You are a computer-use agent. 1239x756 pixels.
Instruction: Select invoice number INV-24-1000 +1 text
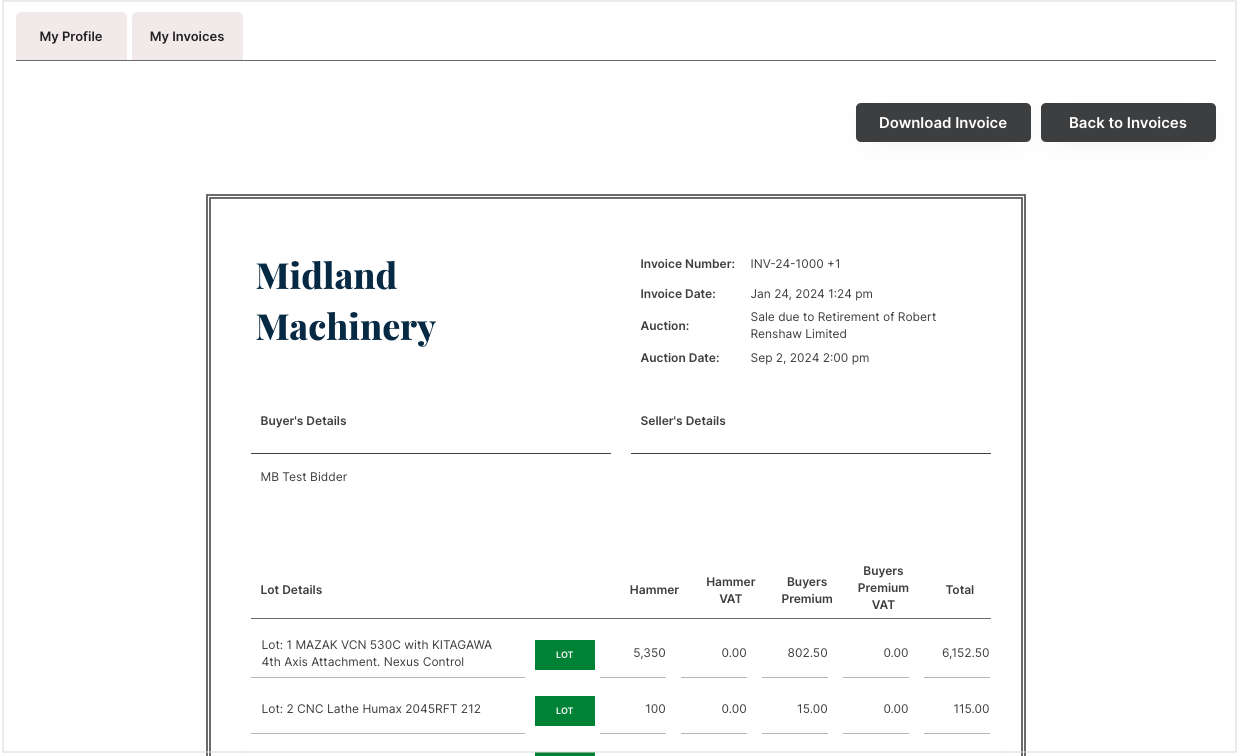[x=795, y=264]
